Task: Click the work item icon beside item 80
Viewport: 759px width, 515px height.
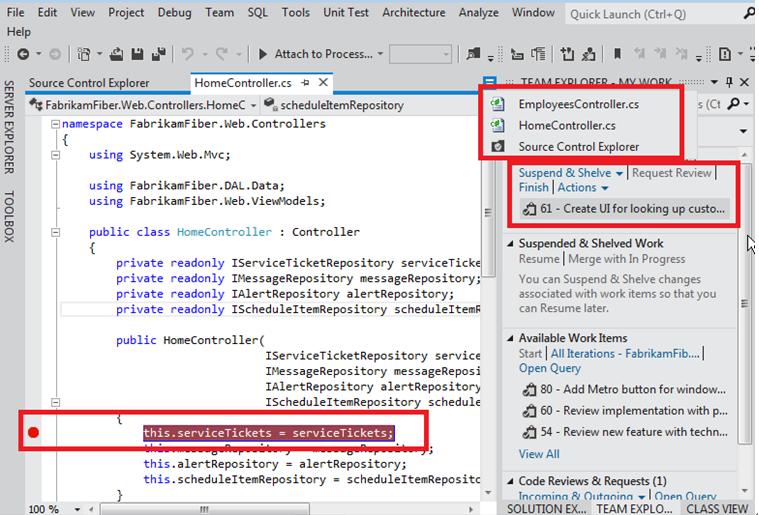Action: pyautogui.click(x=530, y=390)
